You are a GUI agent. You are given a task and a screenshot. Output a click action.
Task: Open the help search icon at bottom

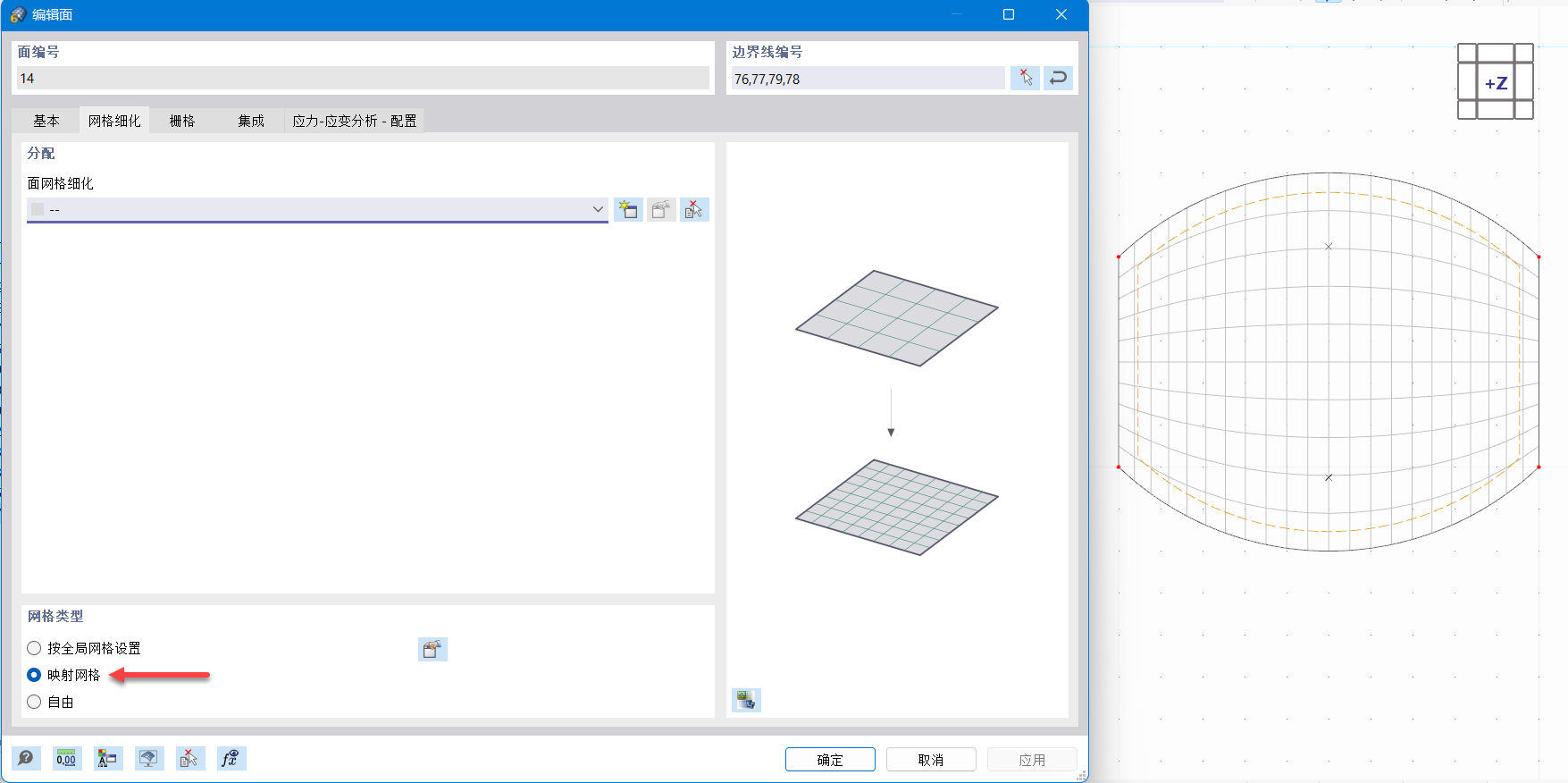tap(26, 759)
